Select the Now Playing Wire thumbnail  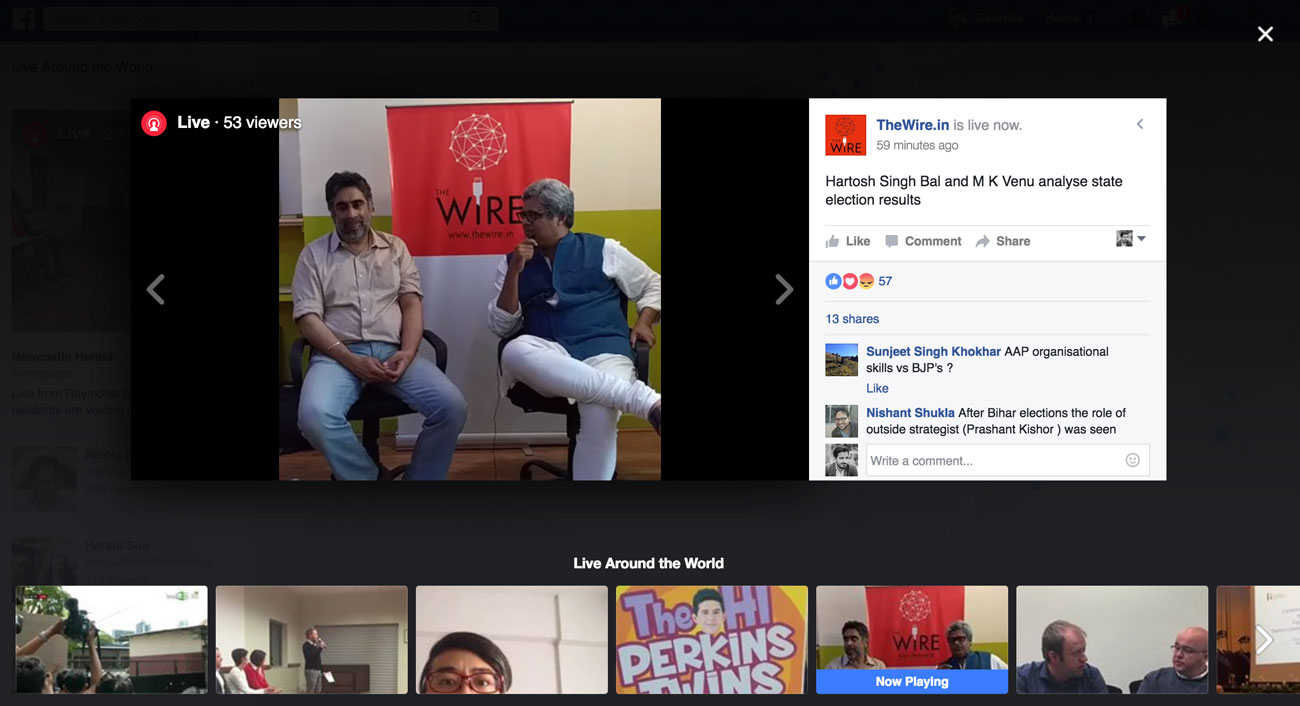911,639
